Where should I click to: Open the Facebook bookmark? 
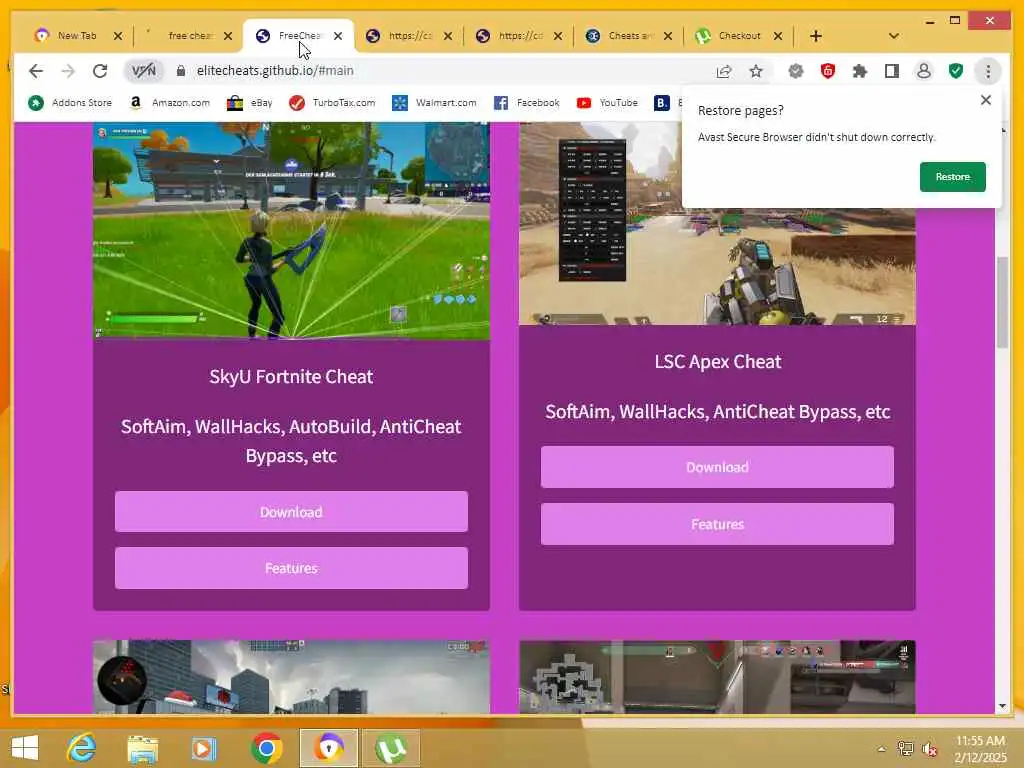[527, 103]
